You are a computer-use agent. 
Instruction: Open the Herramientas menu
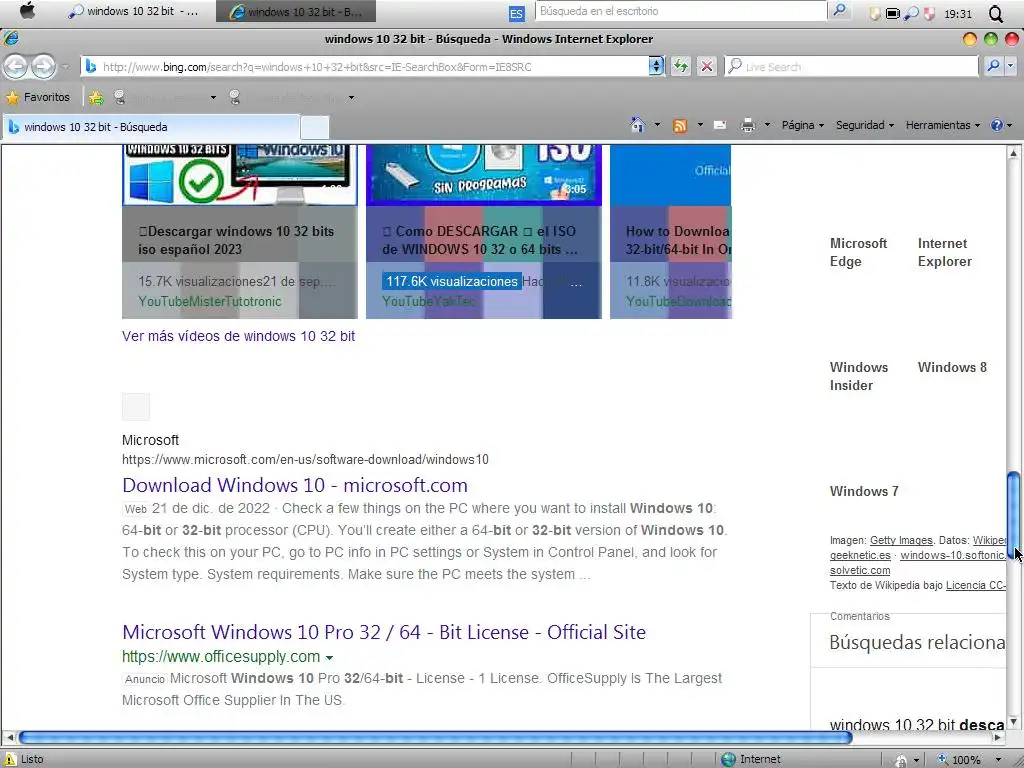(942, 125)
